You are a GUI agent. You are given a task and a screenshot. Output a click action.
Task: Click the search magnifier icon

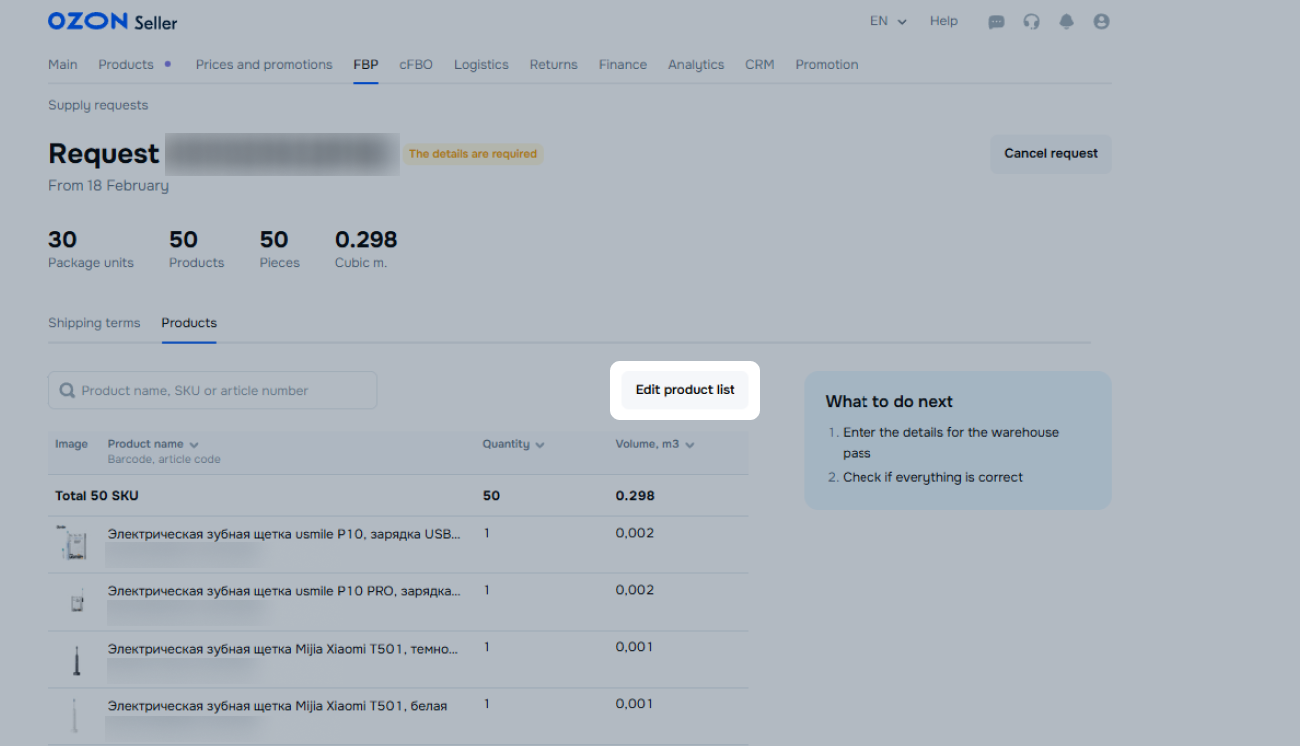click(67, 391)
